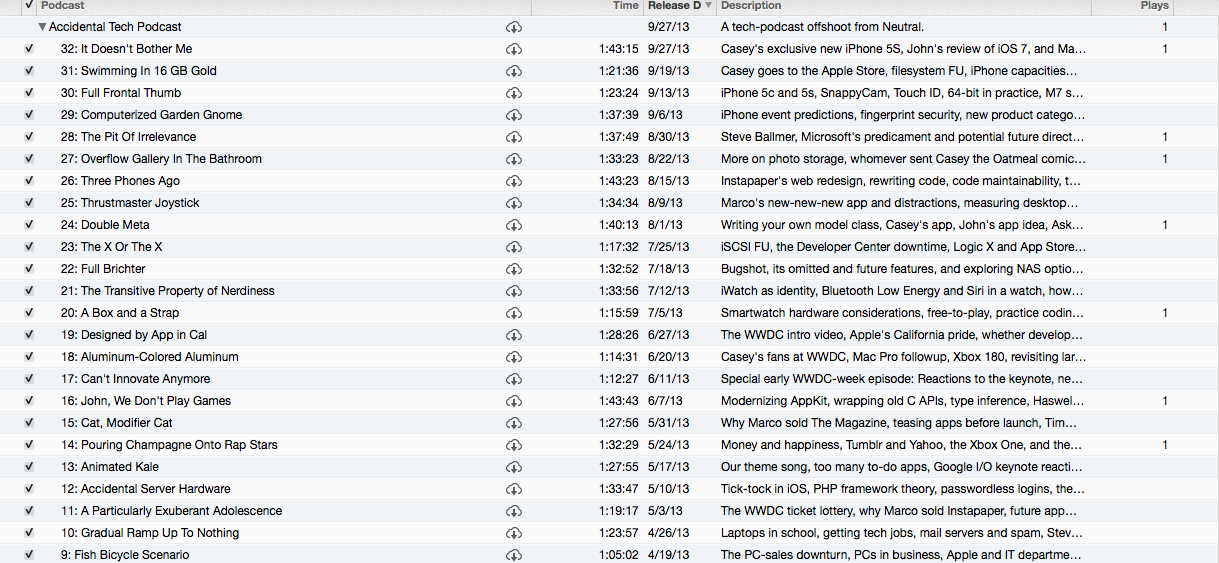Toggle the header checkmark column
This screenshot has width=1219, height=563.
pyautogui.click(x=29, y=6)
